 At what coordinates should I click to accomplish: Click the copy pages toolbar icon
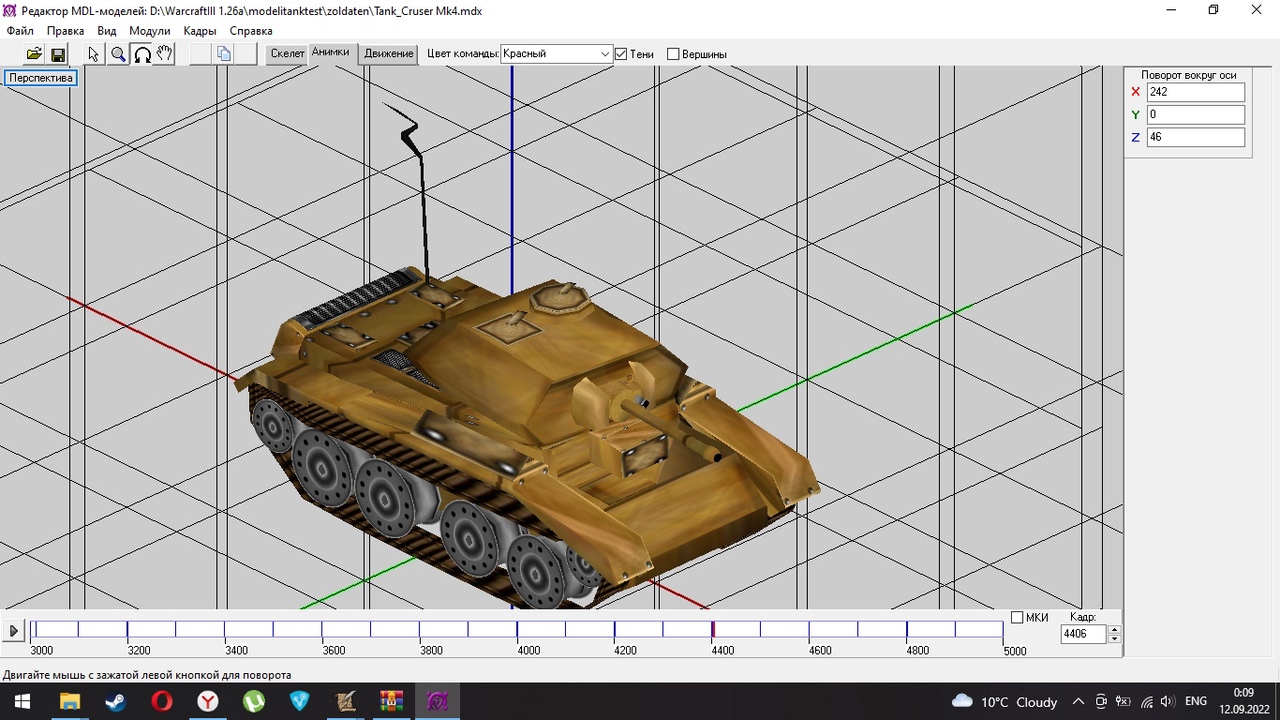[224, 54]
